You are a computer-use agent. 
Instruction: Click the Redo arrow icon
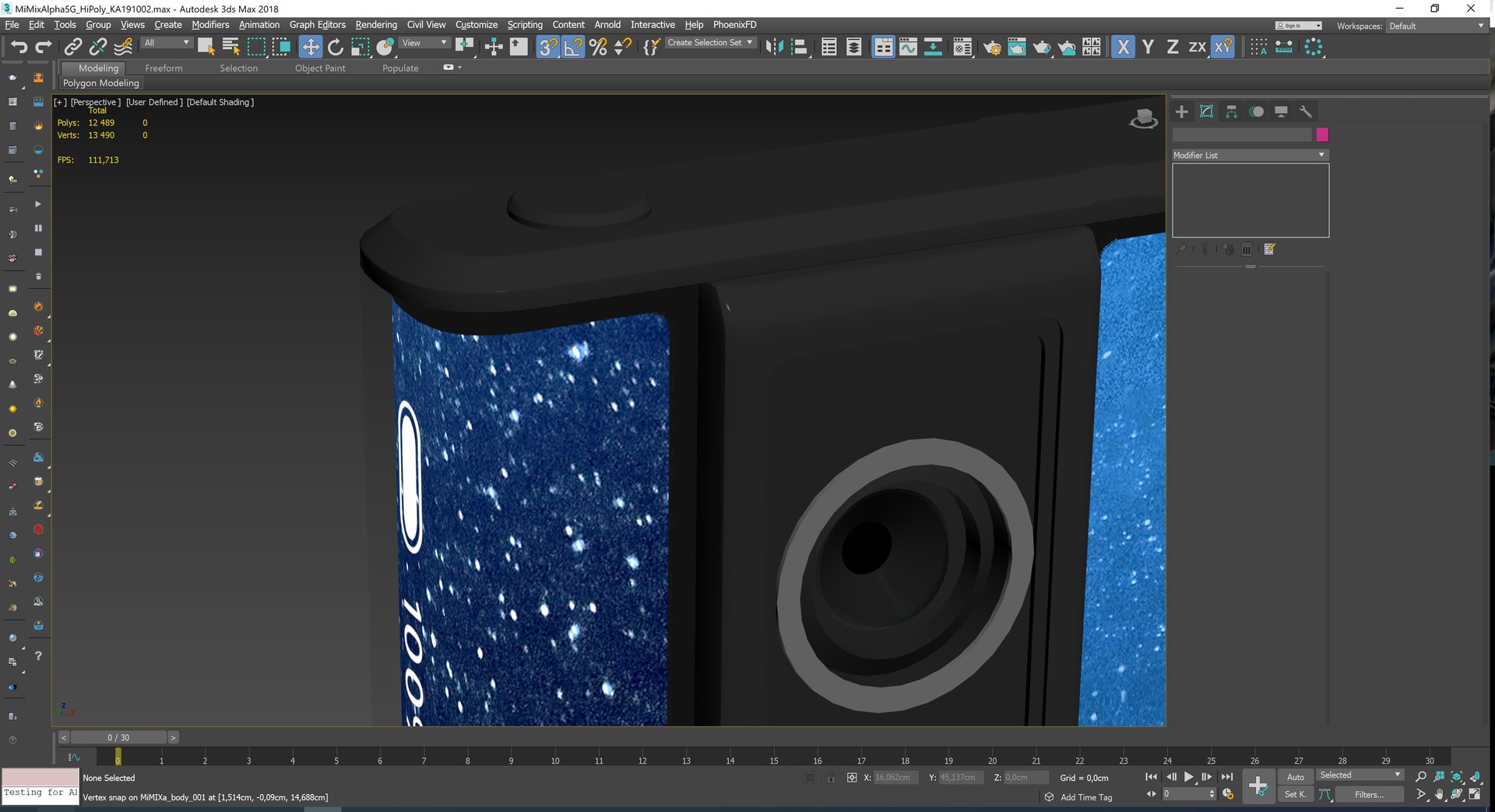pos(44,47)
